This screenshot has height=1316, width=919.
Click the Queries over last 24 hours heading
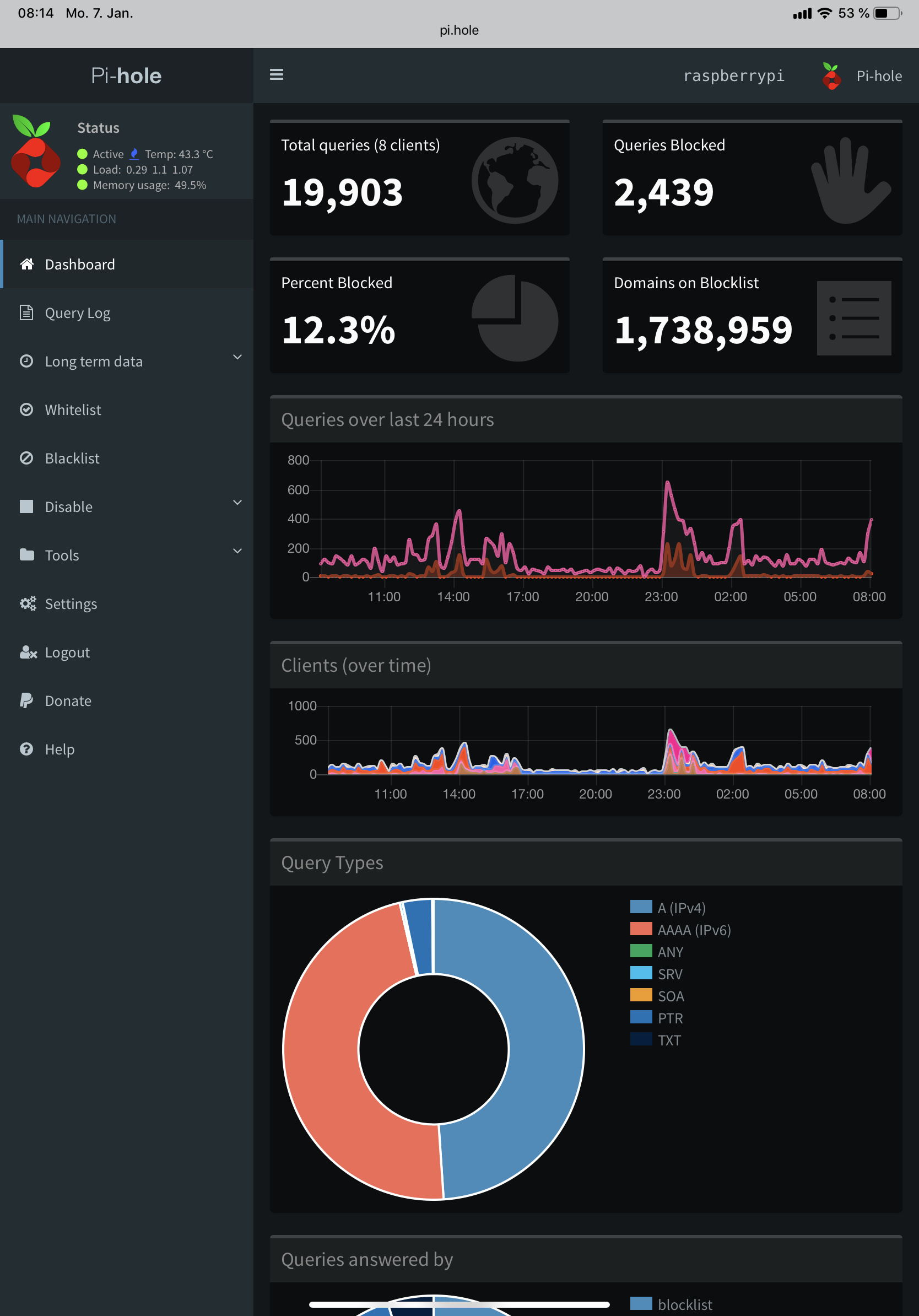pyautogui.click(x=387, y=419)
